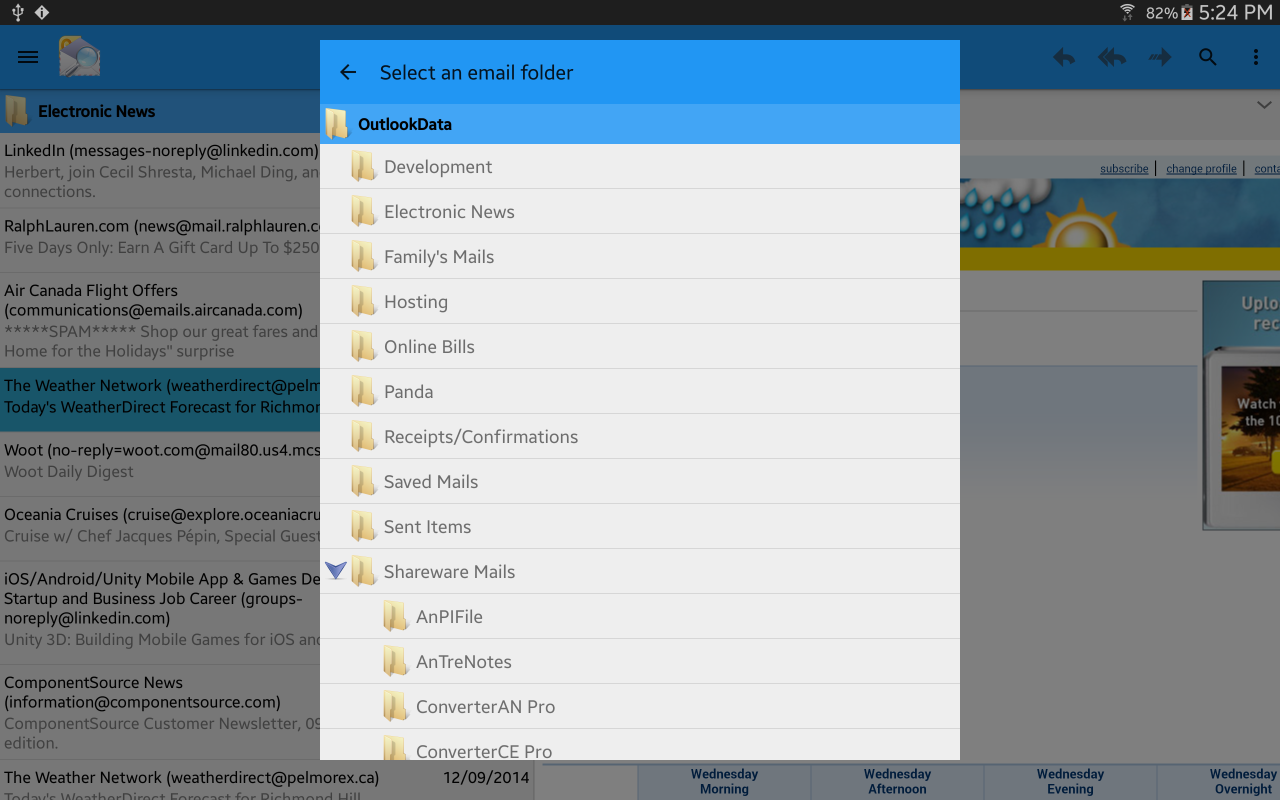
Task: Choose the Saved Mails folder
Action: point(640,482)
